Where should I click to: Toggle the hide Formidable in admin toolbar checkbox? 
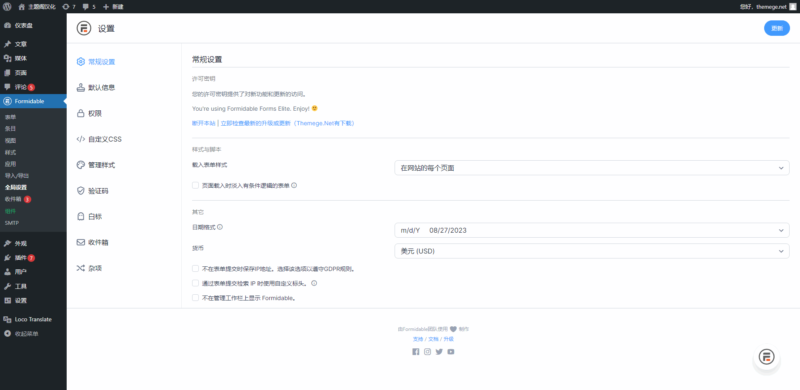(x=195, y=298)
